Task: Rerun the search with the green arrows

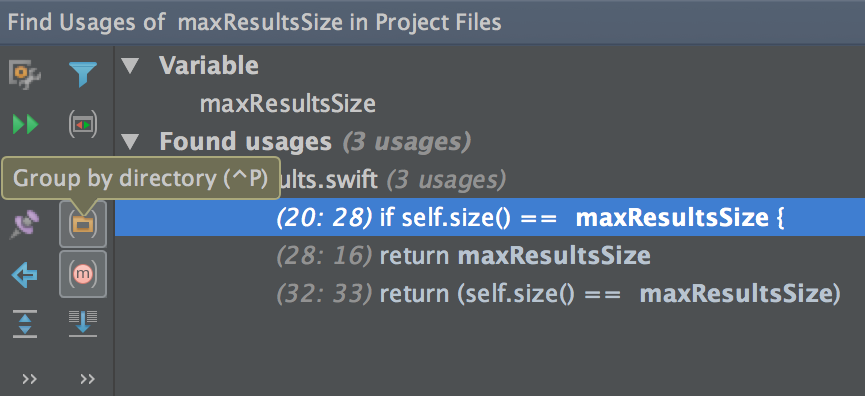Action: click(25, 125)
